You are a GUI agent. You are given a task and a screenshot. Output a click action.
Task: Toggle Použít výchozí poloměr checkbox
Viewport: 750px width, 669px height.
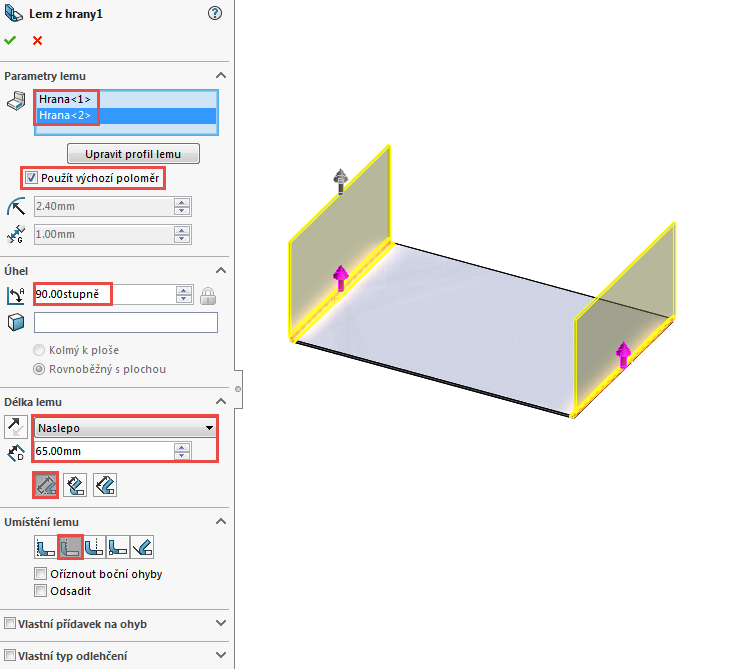click(x=31, y=178)
